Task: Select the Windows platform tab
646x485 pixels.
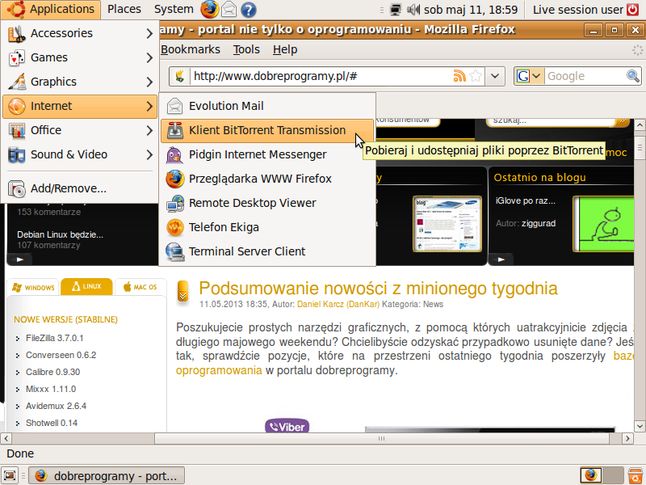Action: [x=33, y=287]
